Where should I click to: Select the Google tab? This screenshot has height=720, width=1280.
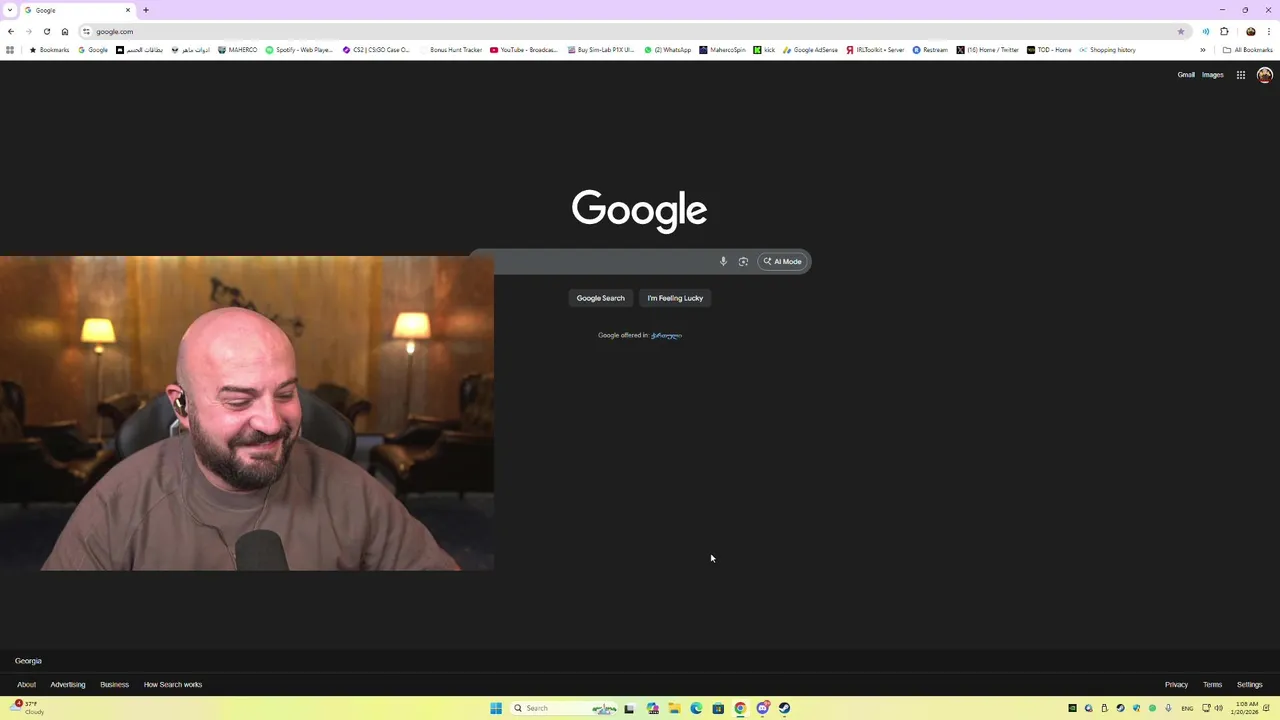pyautogui.click(x=78, y=10)
